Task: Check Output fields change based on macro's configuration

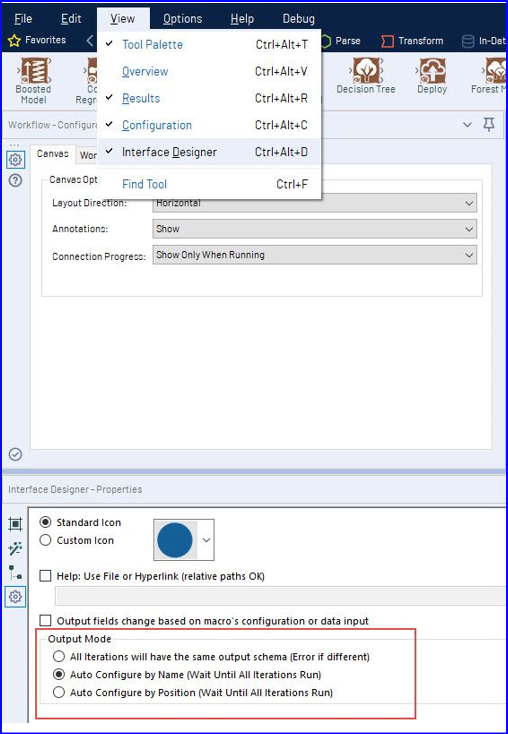Action: tap(45, 621)
